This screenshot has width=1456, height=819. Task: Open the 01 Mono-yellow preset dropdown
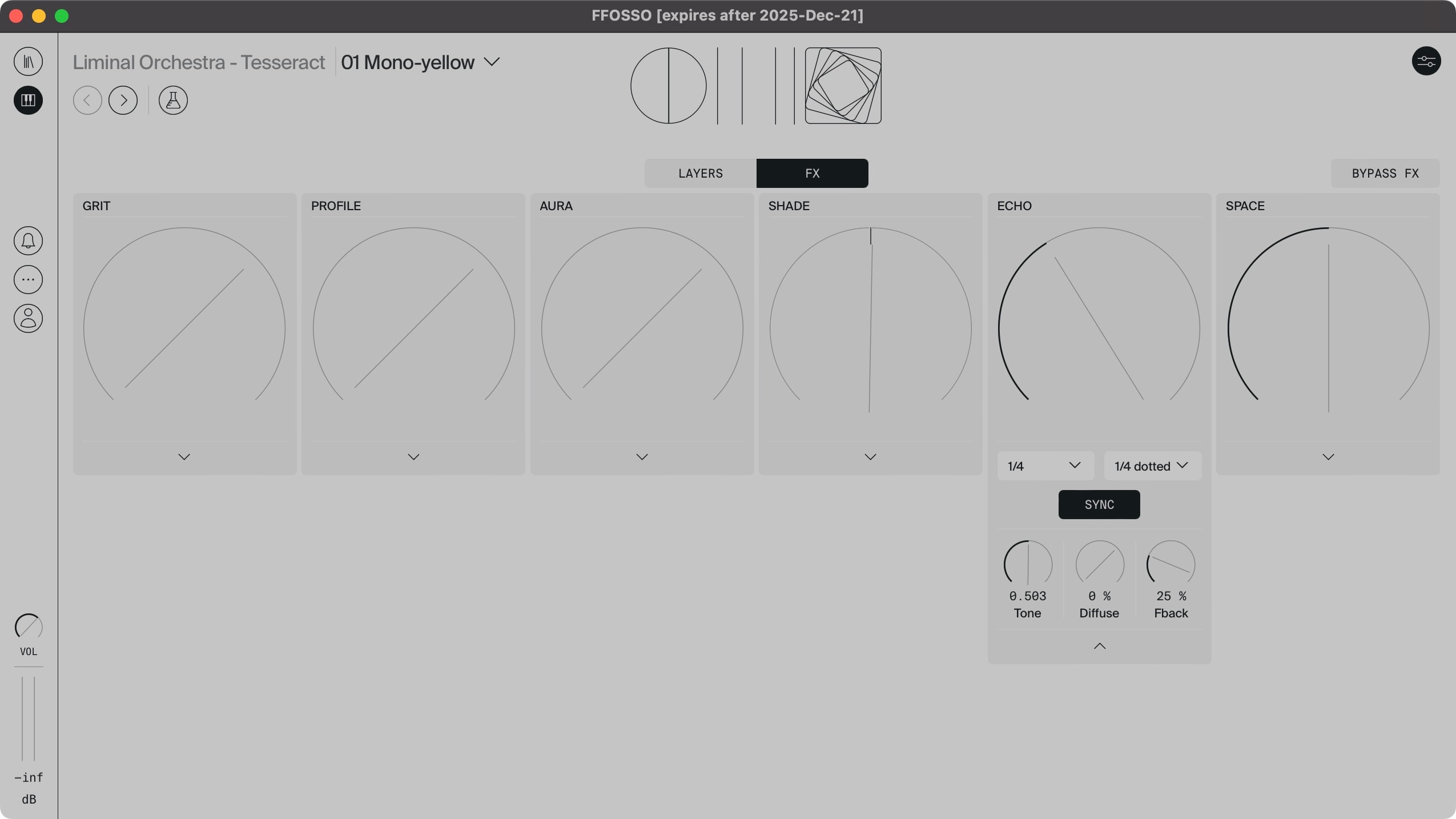[x=421, y=62]
